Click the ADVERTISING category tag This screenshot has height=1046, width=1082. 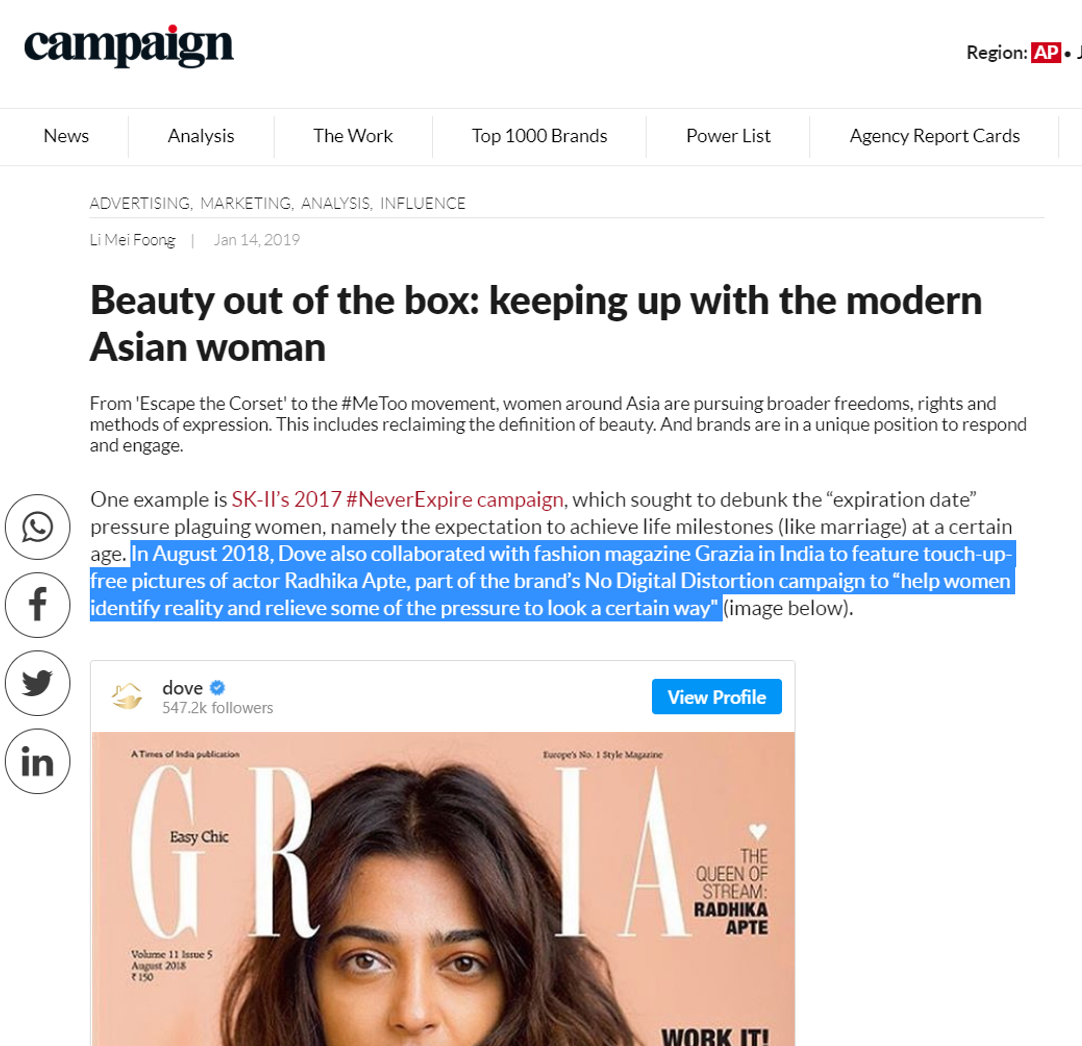point(141,204)
